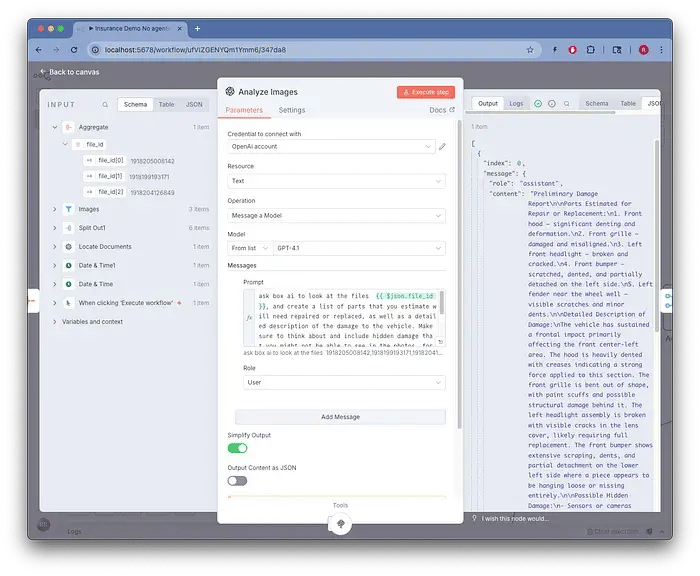
Task: Click the Date & Time1 node icon
Action: [x=68, y=265]
